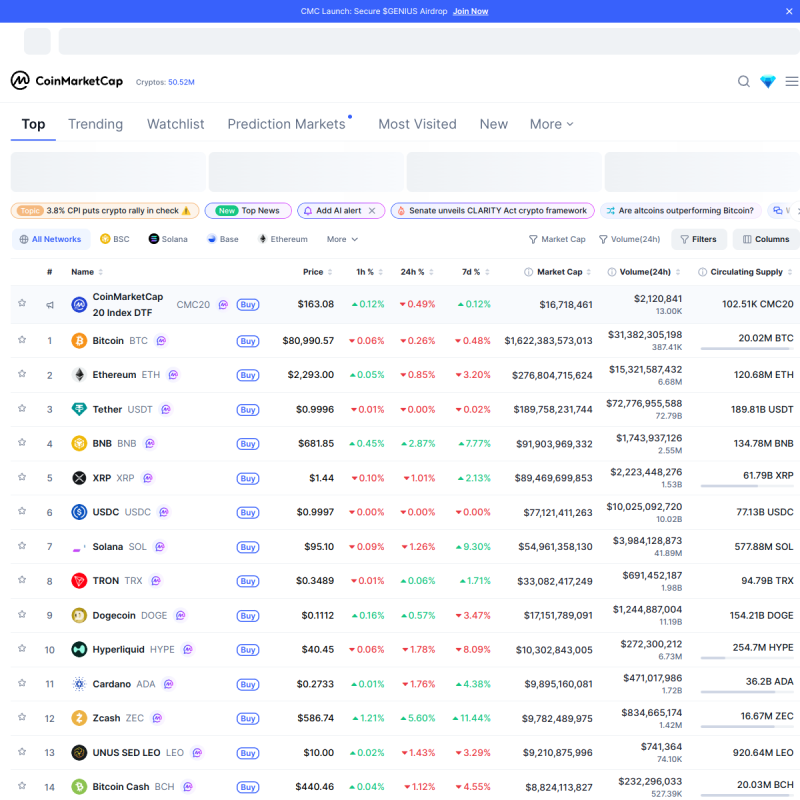Click the Hyperliquid coin logo
The image size is (800, 800).
tap(79, 649)
